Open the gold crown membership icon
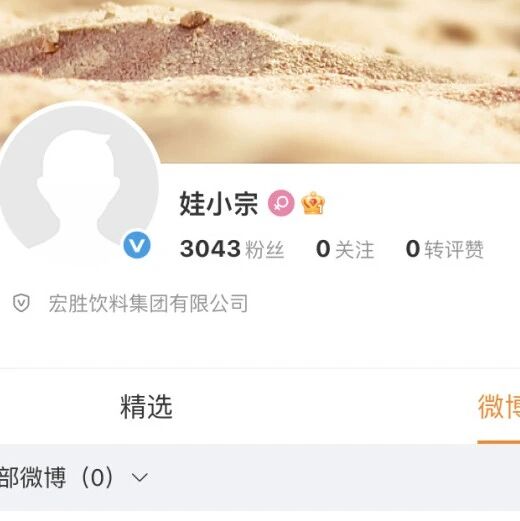Image resolution: width=520 pixels, height=521 pixels. click(x=313, y=203)
